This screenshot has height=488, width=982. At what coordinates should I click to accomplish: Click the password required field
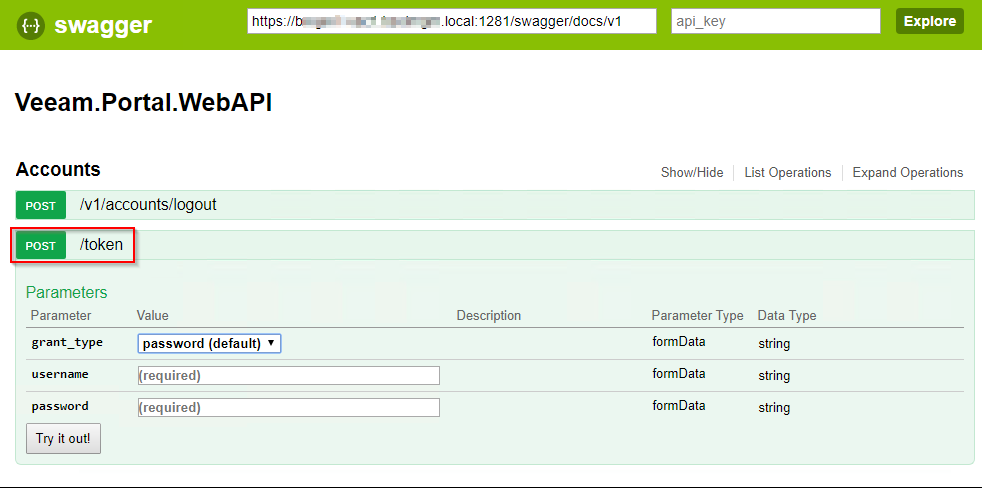click(x=289, y=407)
